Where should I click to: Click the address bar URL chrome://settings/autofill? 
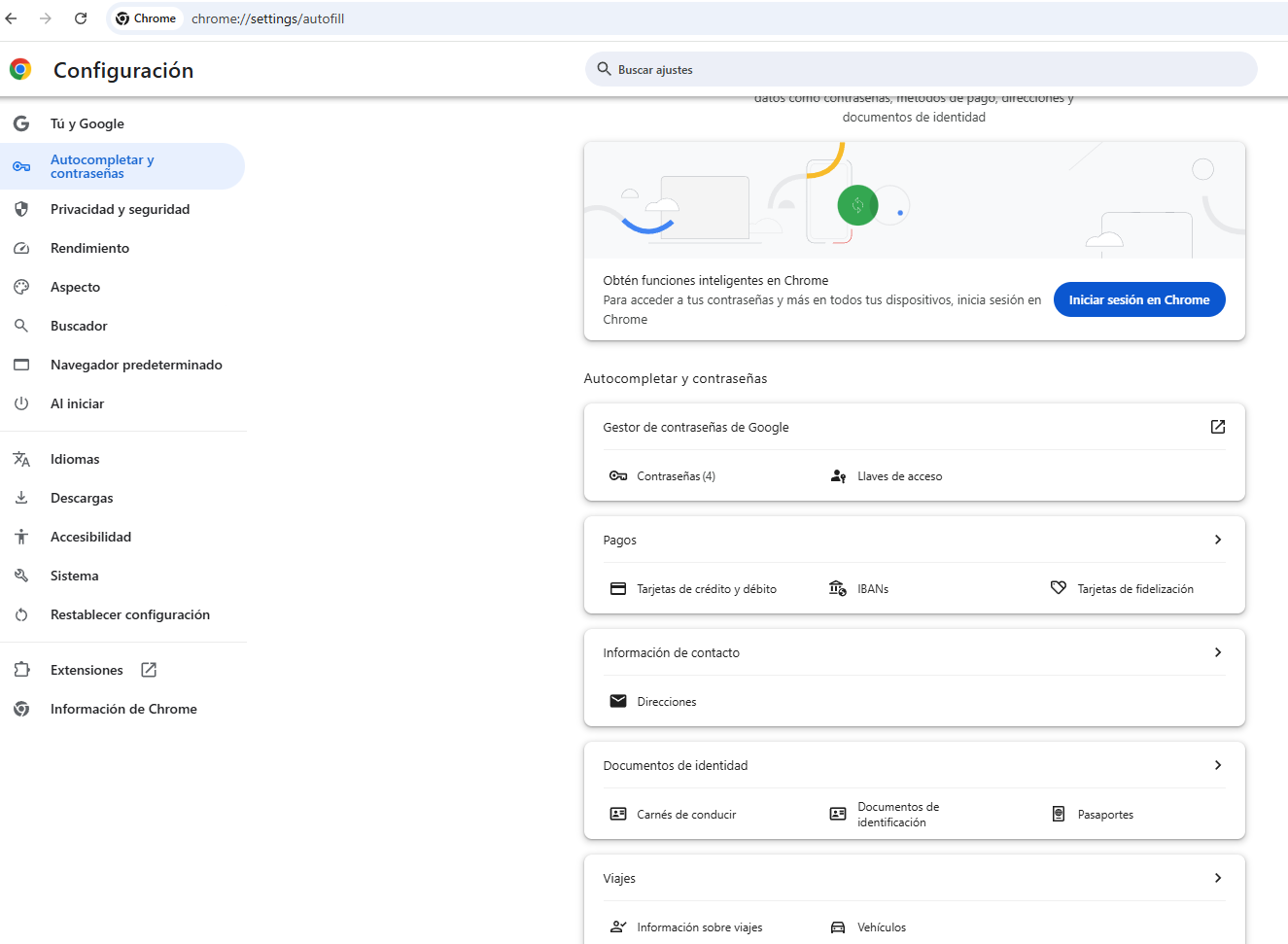point(267,18)
